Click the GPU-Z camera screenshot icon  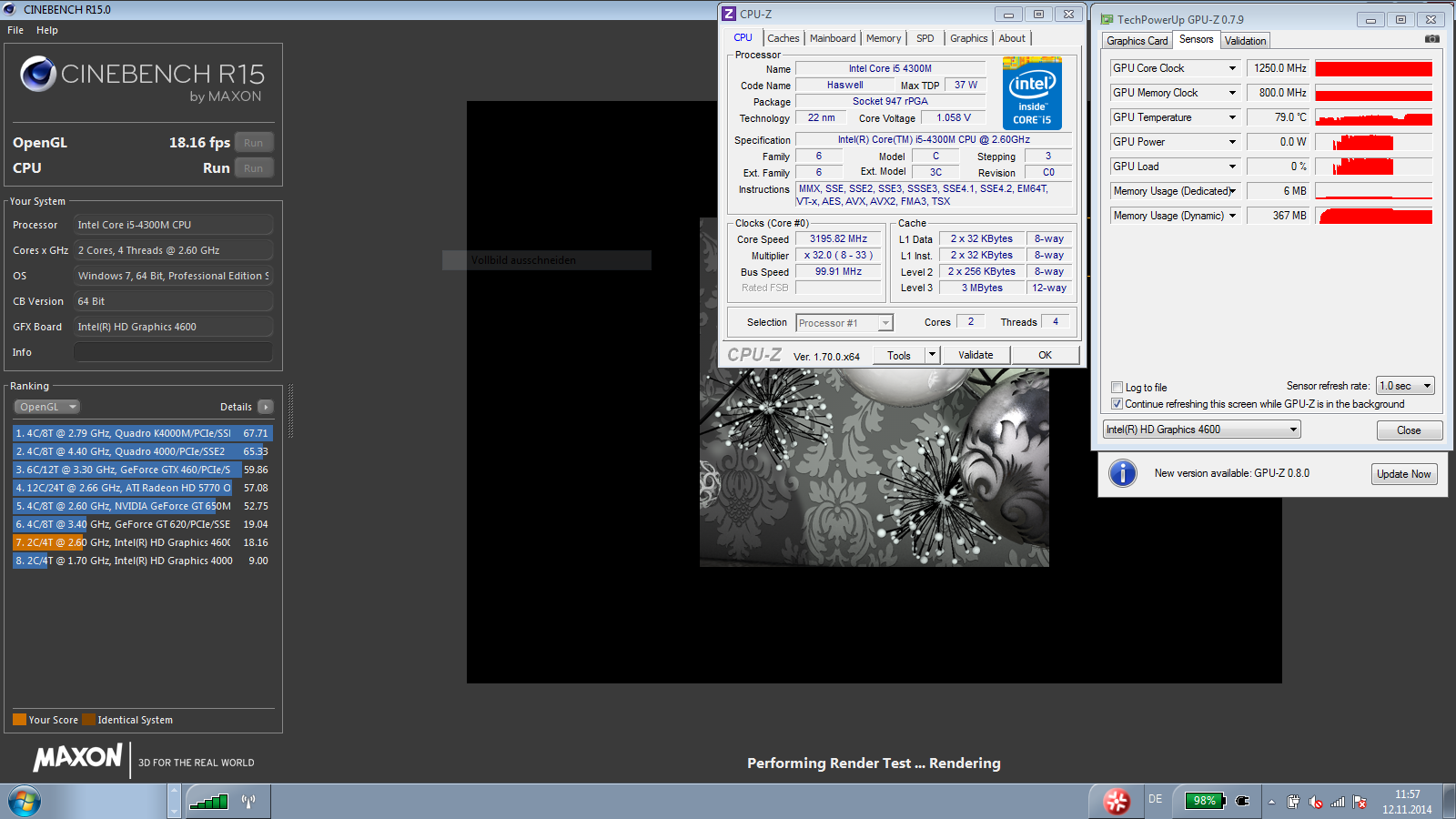1431,39
